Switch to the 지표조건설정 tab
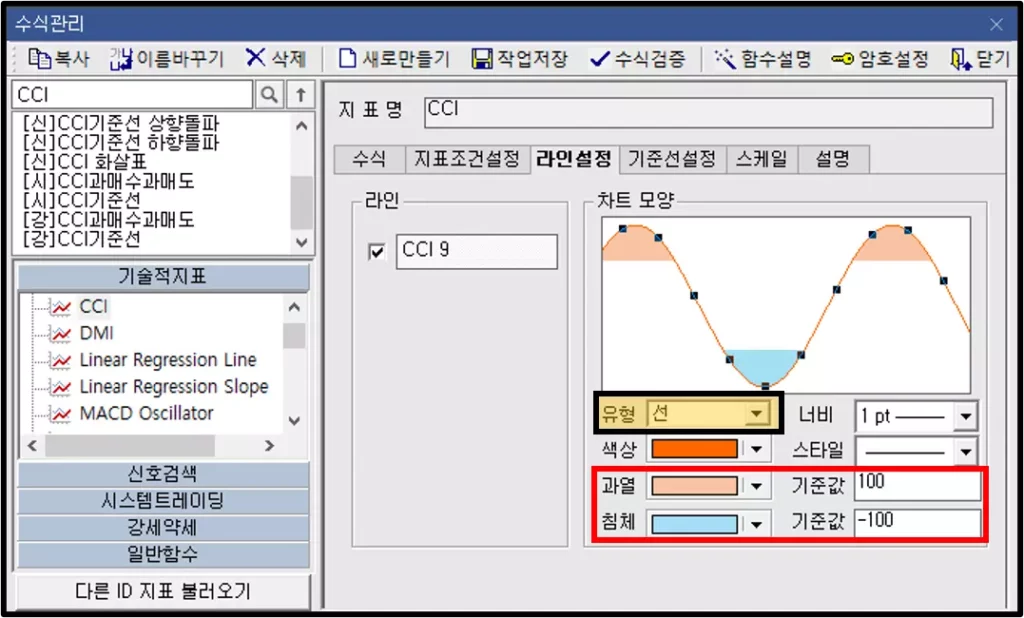Viewport: 1024px width, 618px height. pyautogui.click(x=466, y=159)
